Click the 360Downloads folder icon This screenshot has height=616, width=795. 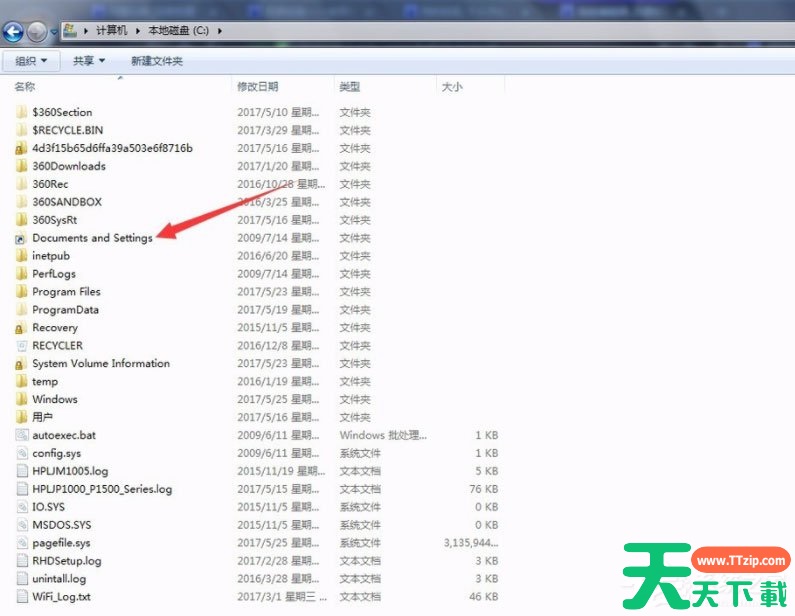[x=22, y=166]
